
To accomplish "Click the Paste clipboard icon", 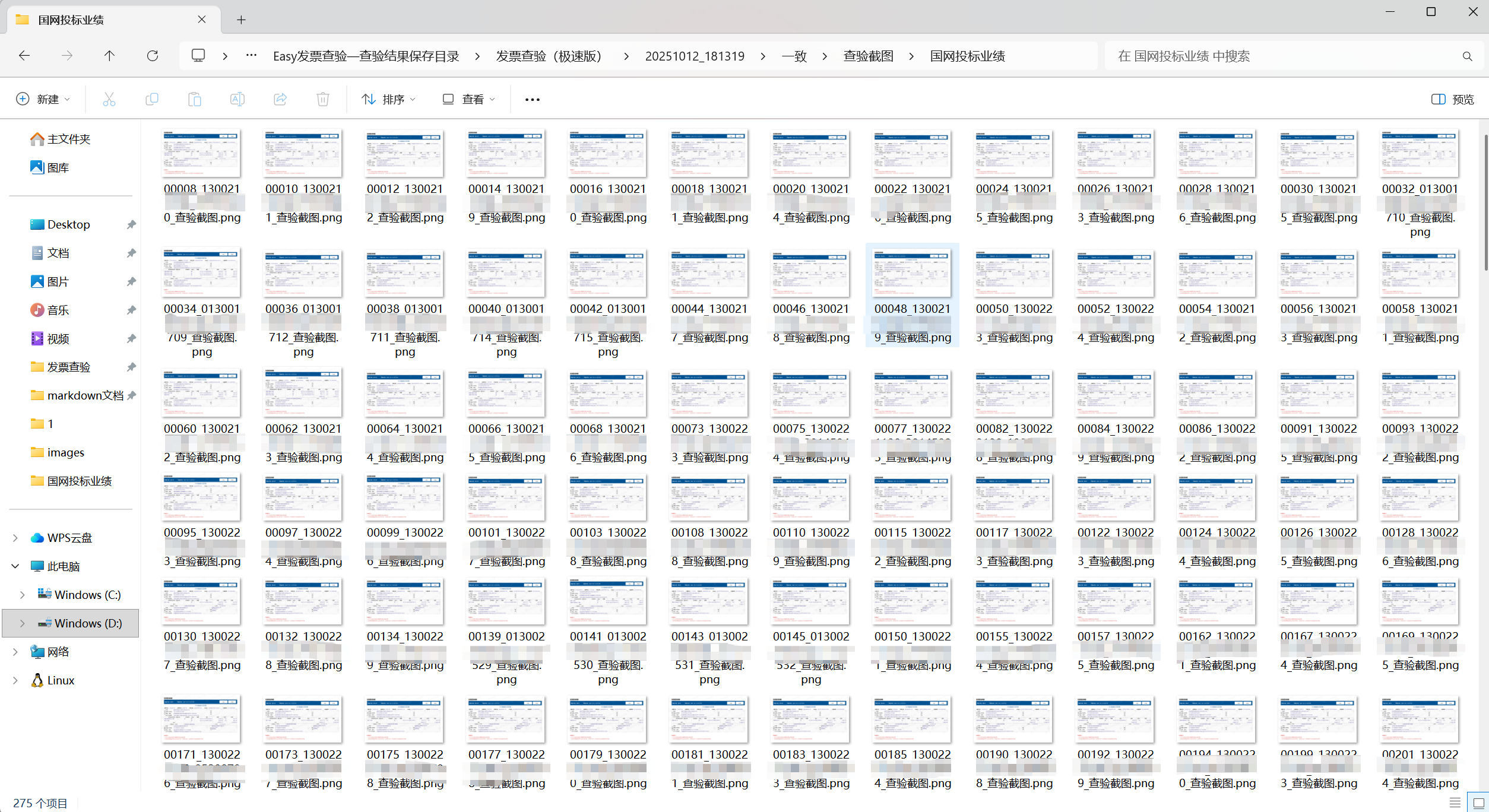I will pos(194,99).
